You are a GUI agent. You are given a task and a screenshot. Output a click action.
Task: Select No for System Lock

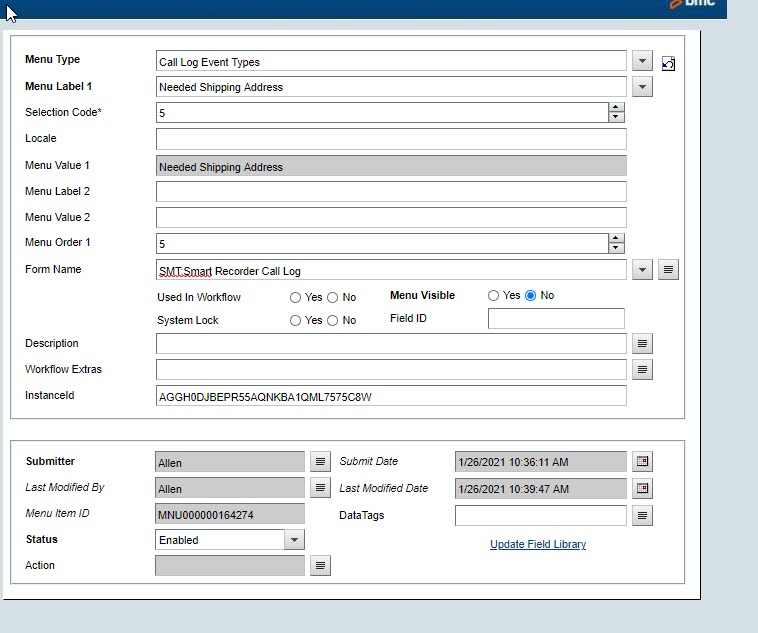(333, 321)
